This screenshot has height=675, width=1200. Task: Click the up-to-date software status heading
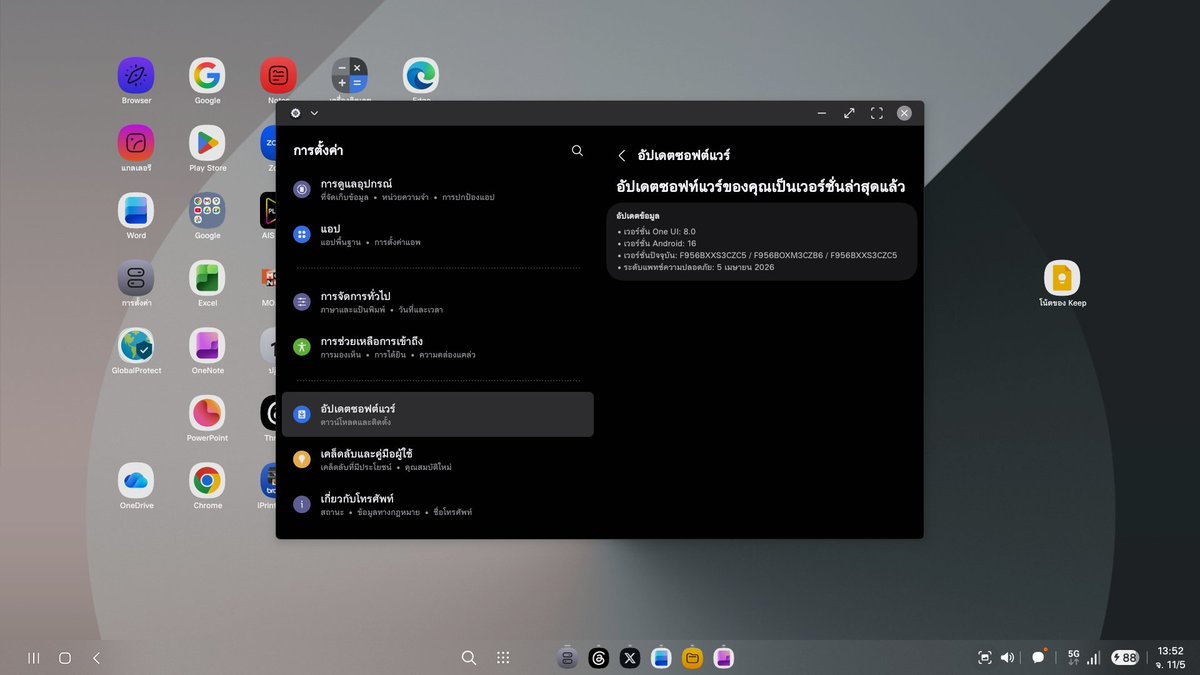762,186
